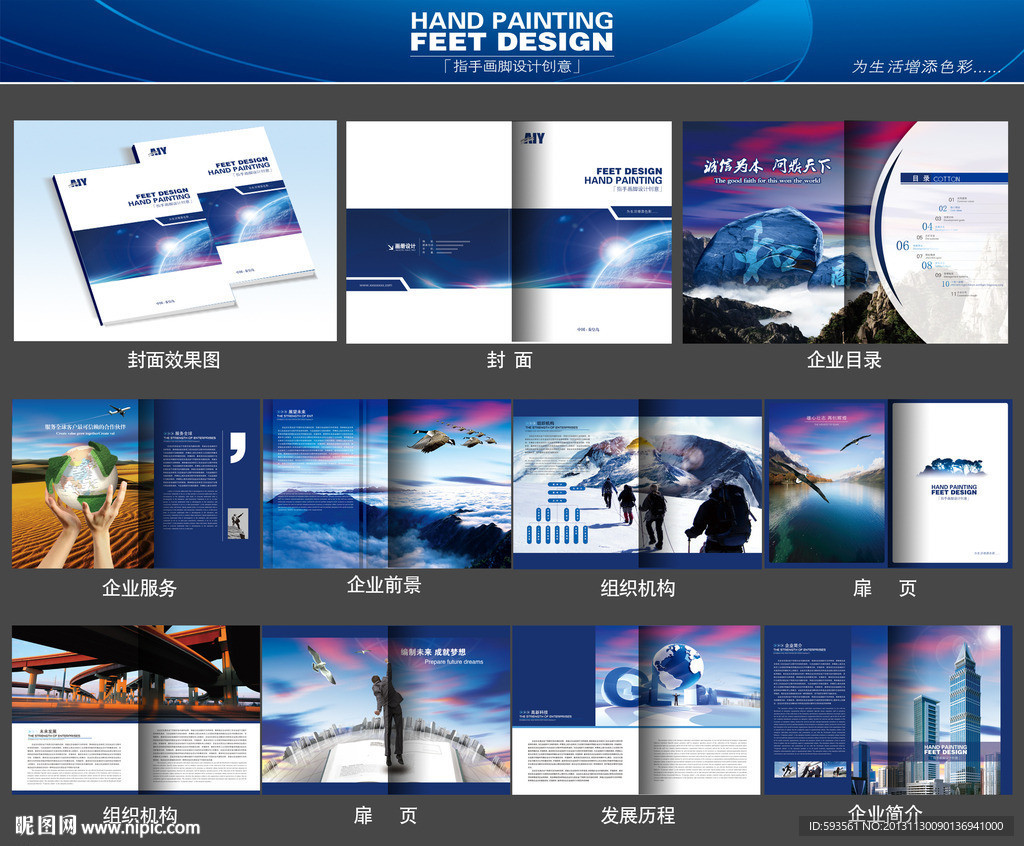This screenshot has width=1024, height=846.
Task: Click the HAND PAINTING FEET DESIGN title
Action: pyautogui.click(x=512, y=31)
